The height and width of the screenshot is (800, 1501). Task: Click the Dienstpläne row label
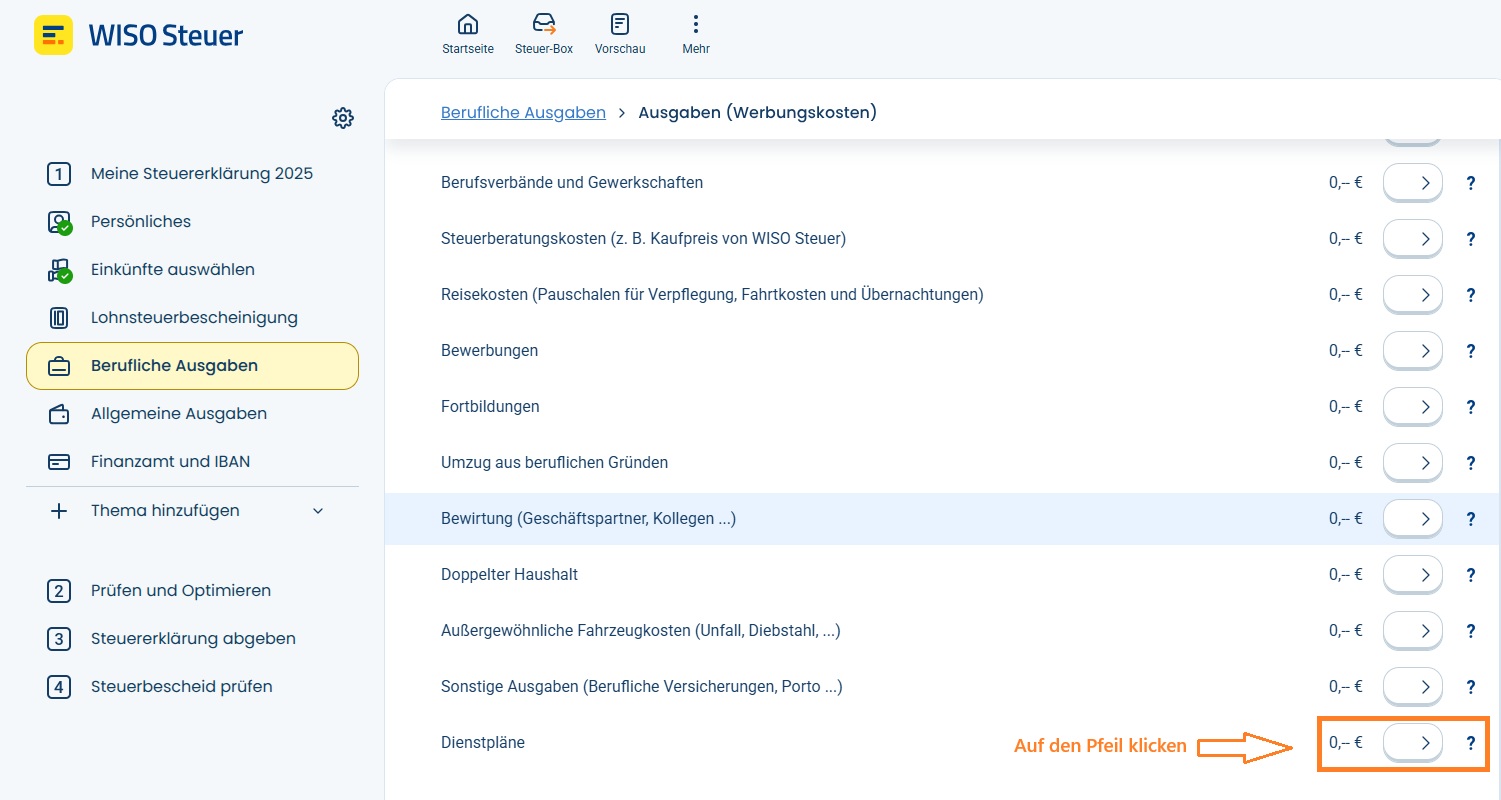(483, 743)
